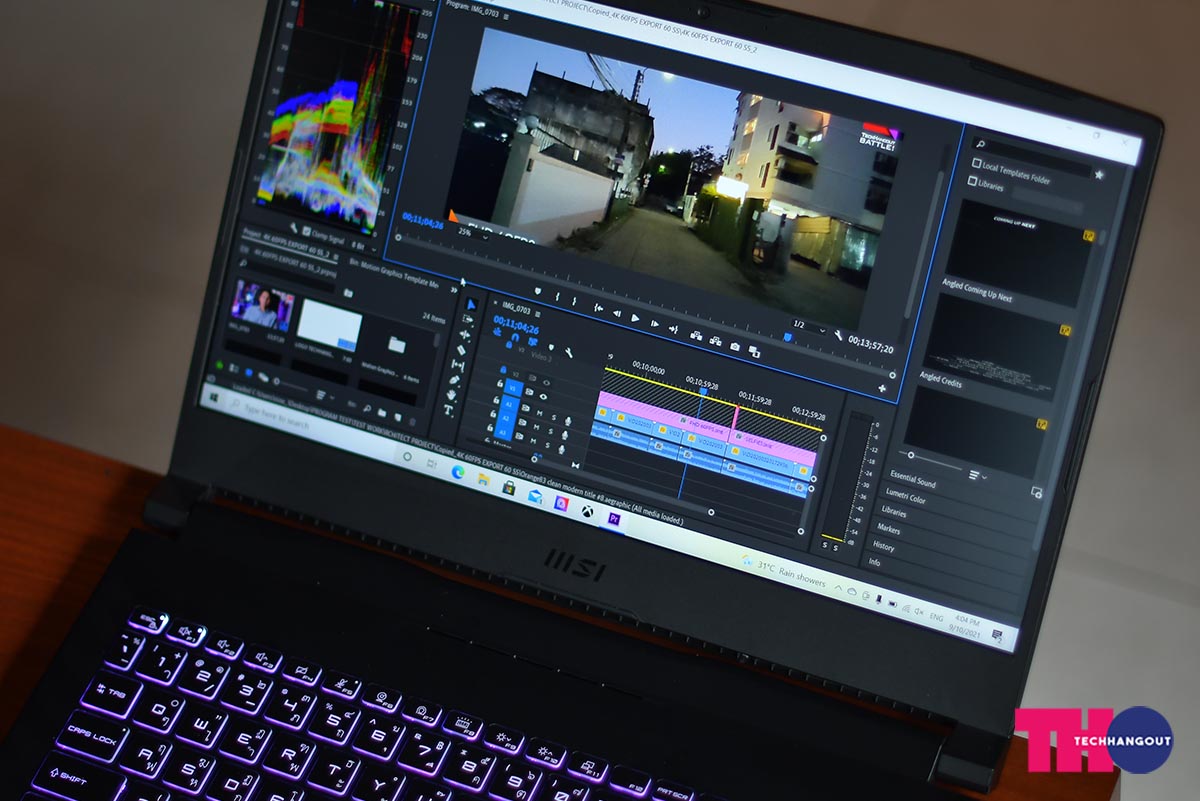Select the Razor tool

point(462,350)
